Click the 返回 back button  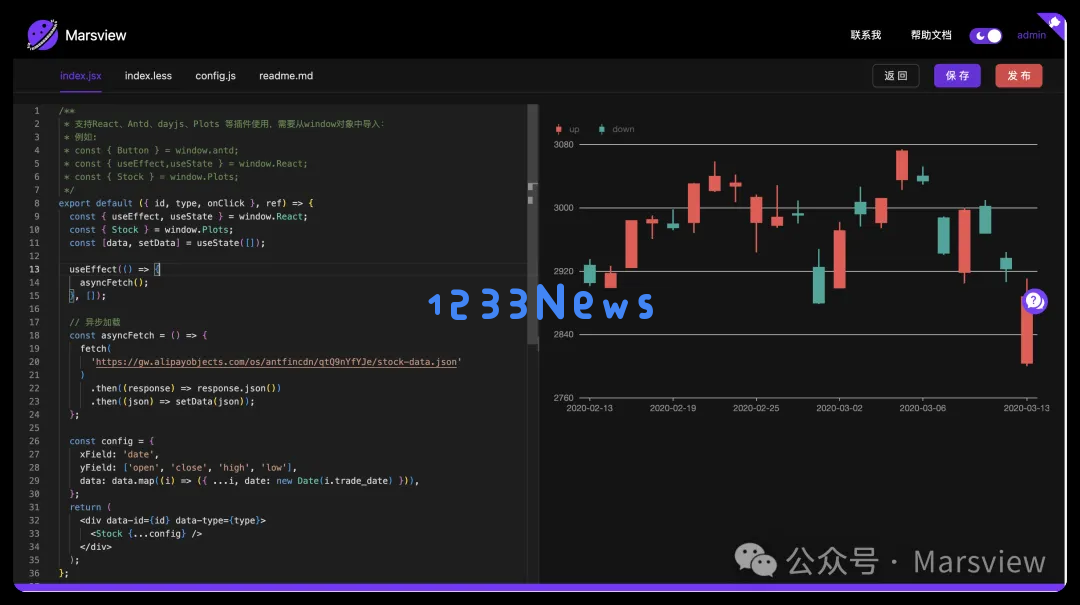point(895,76)
